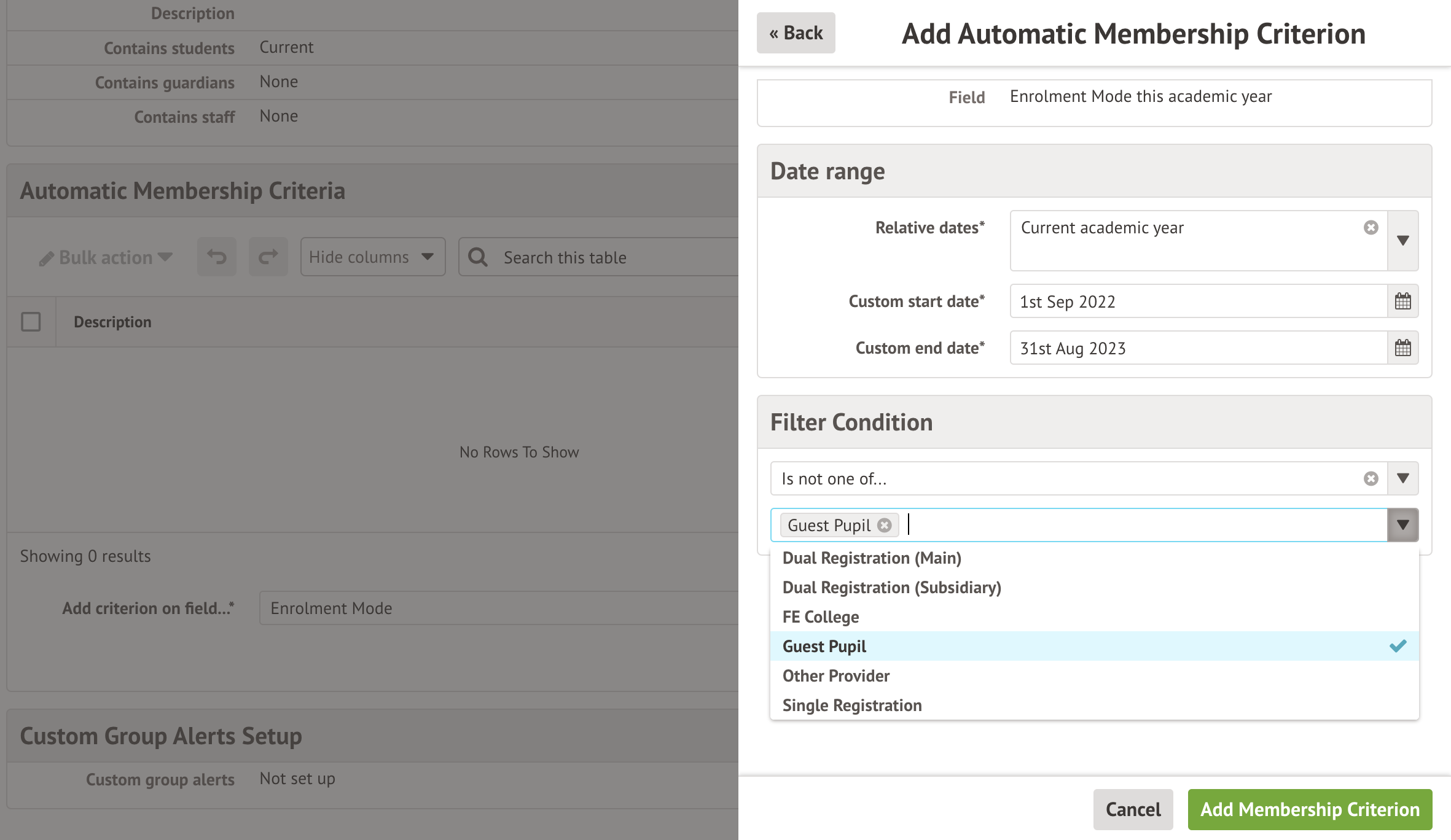Tick the select-all checkbox beside Description
Screen dimensions: 1451x840
click(x=31, y=322)
